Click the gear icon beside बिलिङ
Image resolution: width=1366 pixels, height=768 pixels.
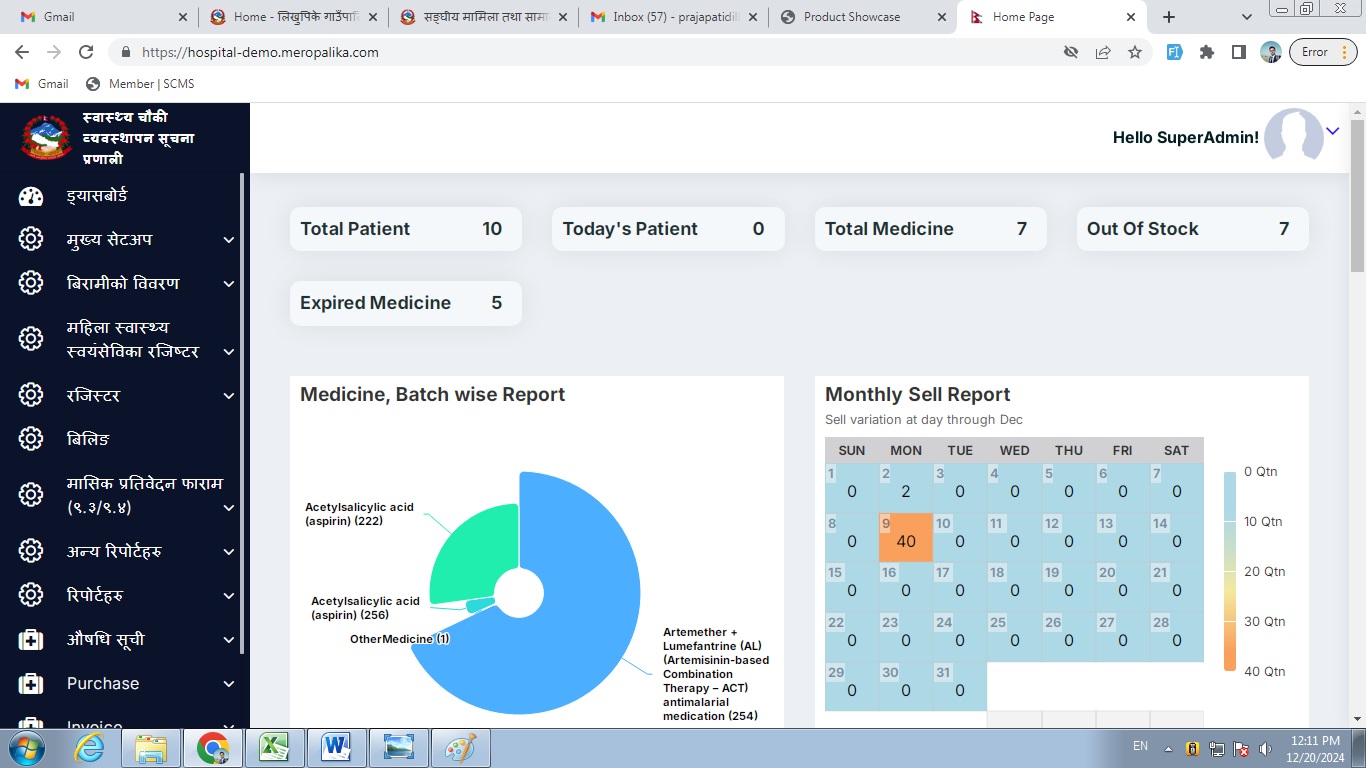[31, 439]
